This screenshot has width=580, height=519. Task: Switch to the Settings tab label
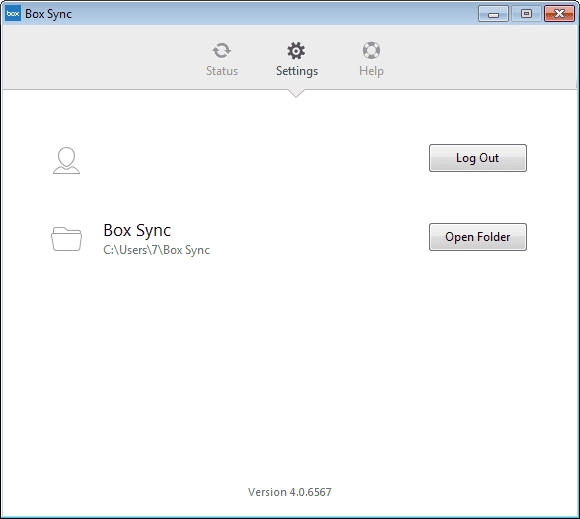(x=297, y=71)
